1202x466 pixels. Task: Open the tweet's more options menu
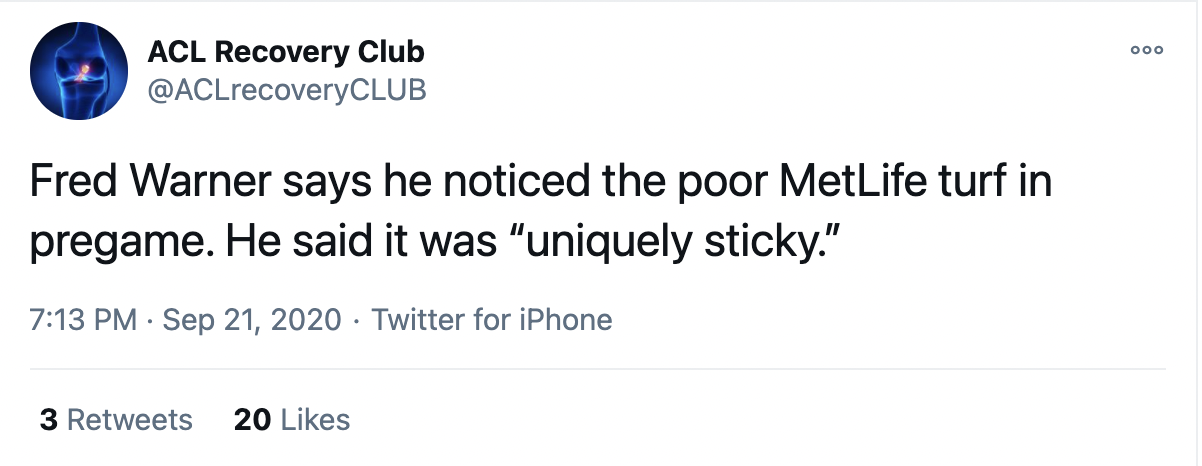(1146, 51)
